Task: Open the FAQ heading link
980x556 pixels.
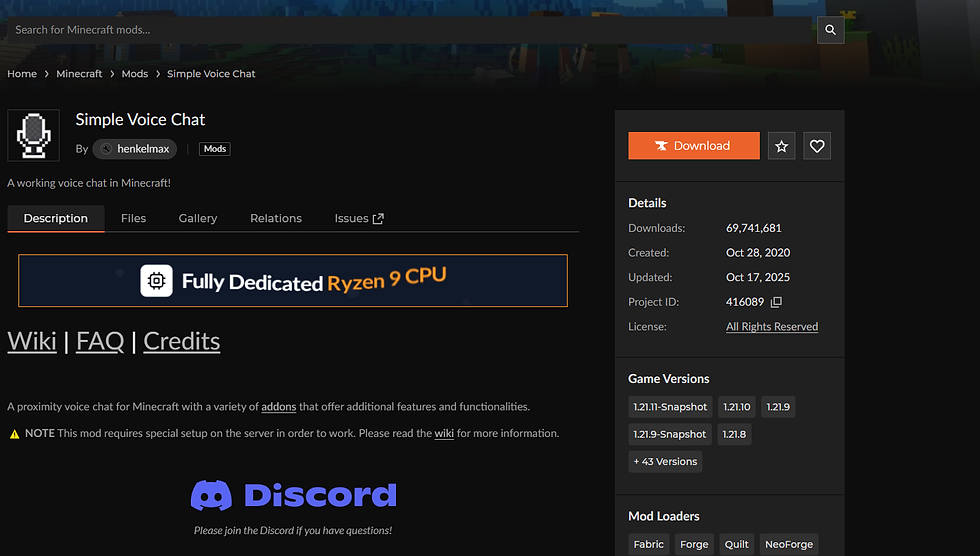Action: (x=100, y=341)
